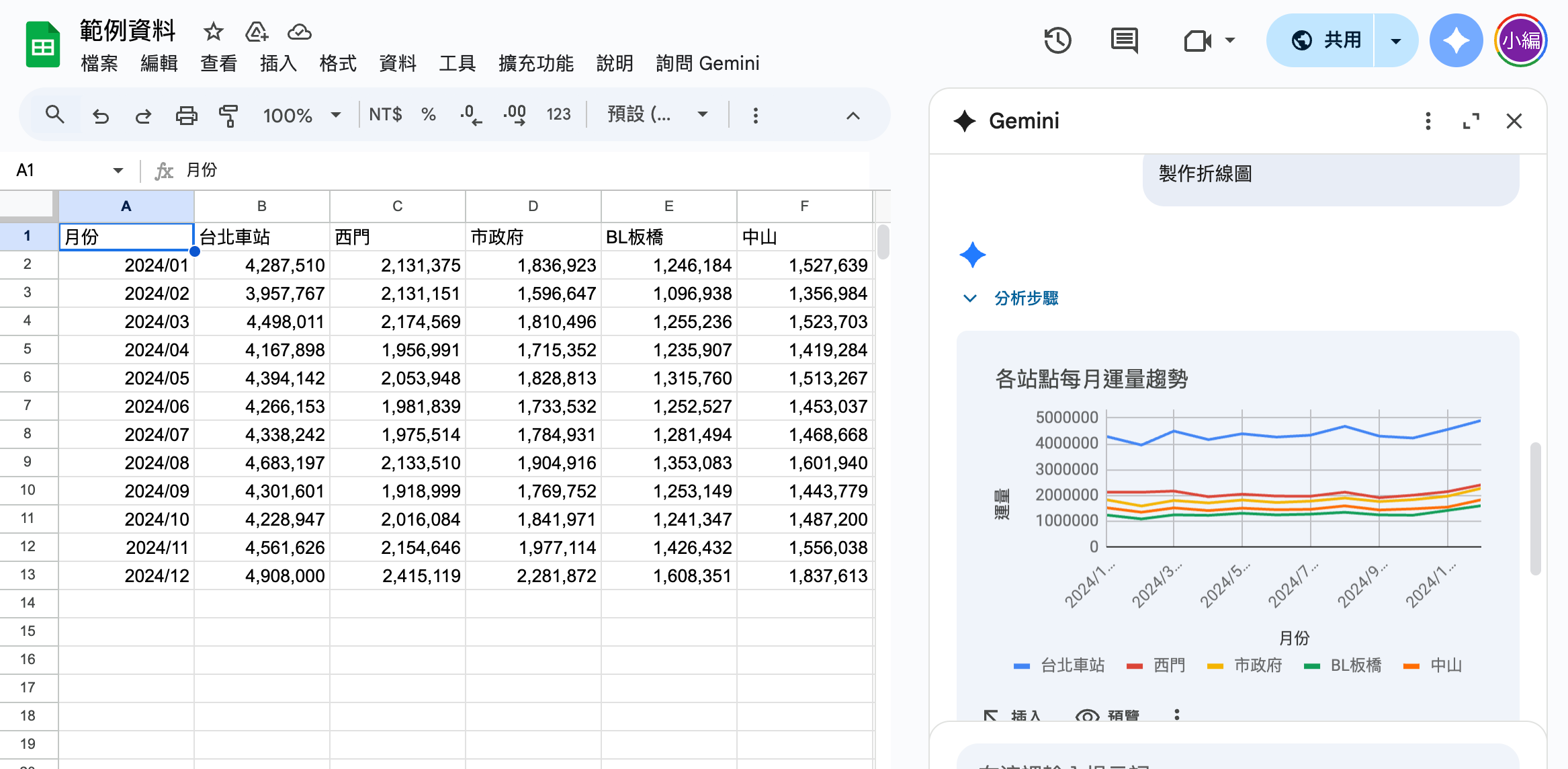Click the Gemini sparkle button in header
The width and height of the screenshot is (1568, 769).
(1455, 40)
